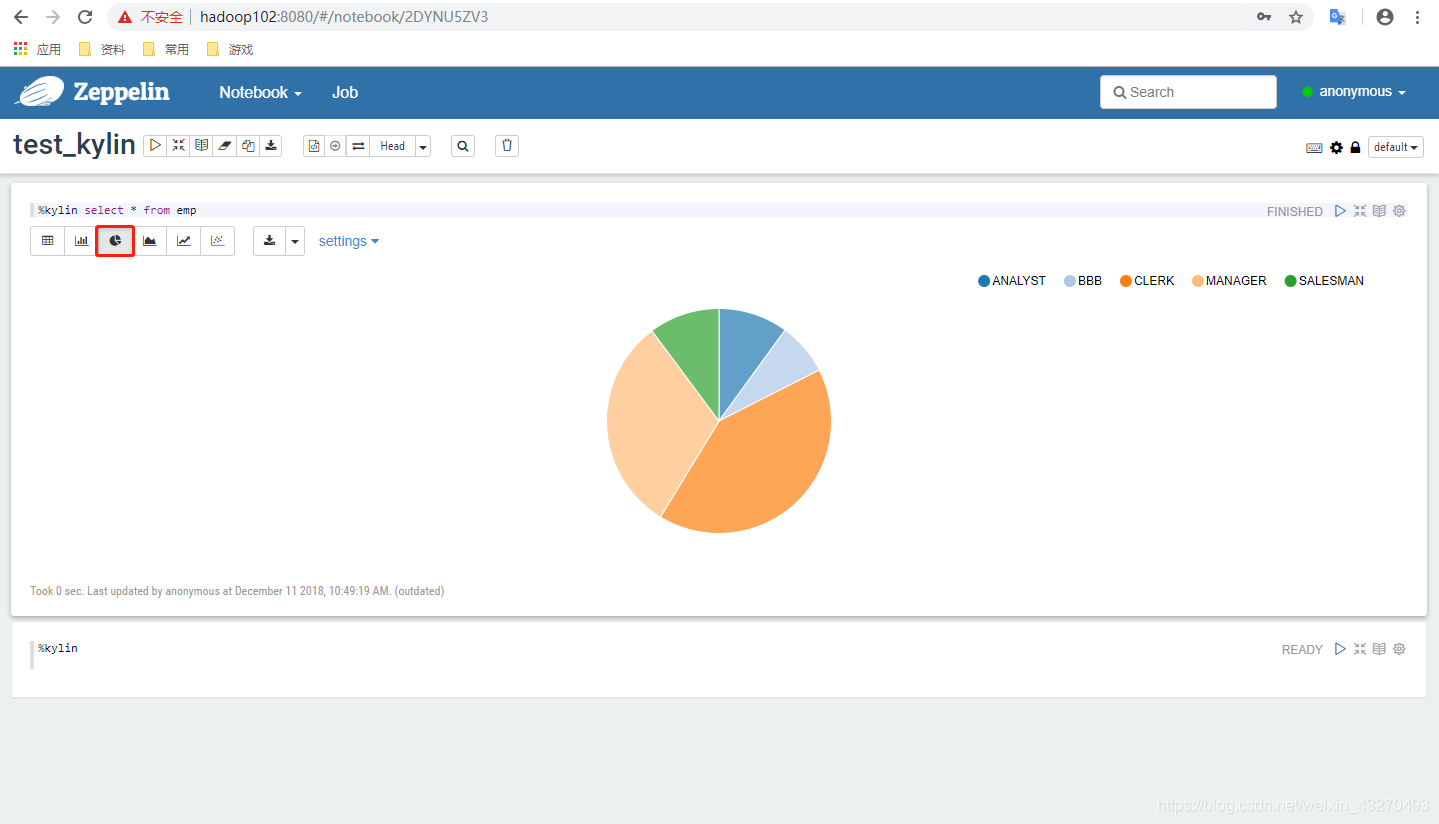Switch result to table view

coord(47,241)
